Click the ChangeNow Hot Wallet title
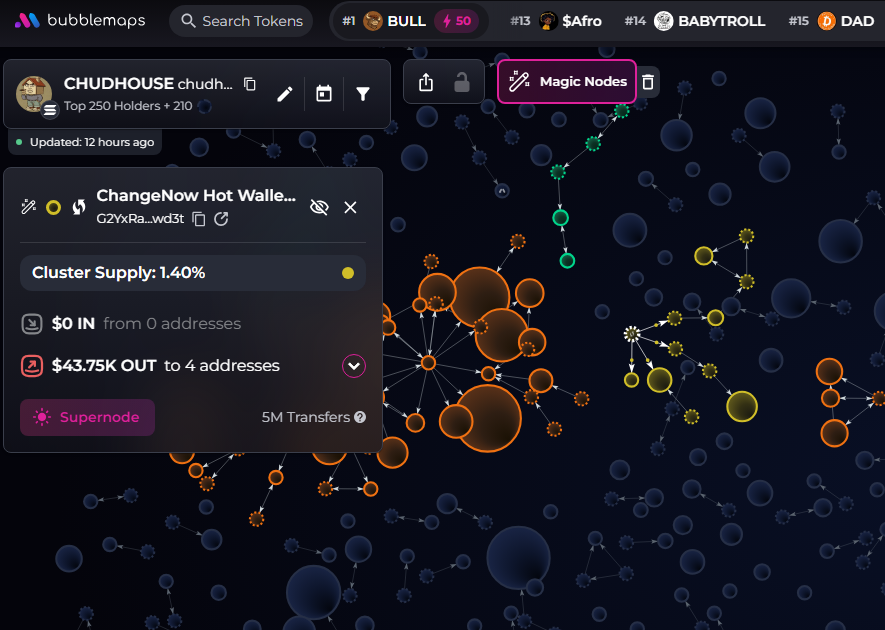The image size is (885, 630). pos(196,195)
